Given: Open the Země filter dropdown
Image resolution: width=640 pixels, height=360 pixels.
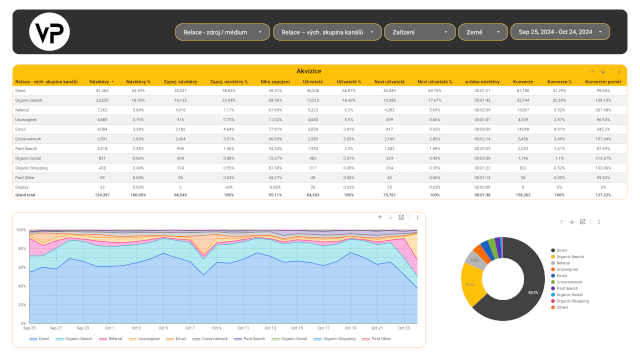Looking at the screenshot, I should coord(483,32).
